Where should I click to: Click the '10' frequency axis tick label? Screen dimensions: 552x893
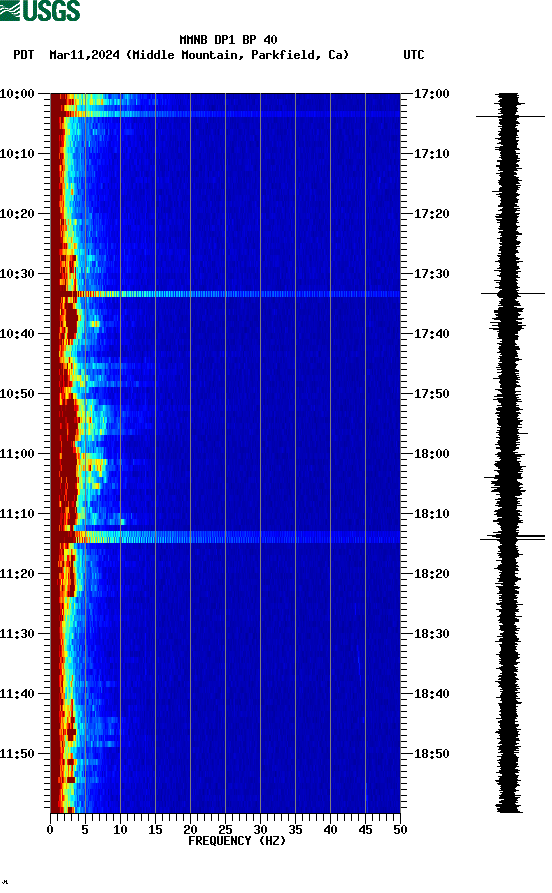(120, 830)
